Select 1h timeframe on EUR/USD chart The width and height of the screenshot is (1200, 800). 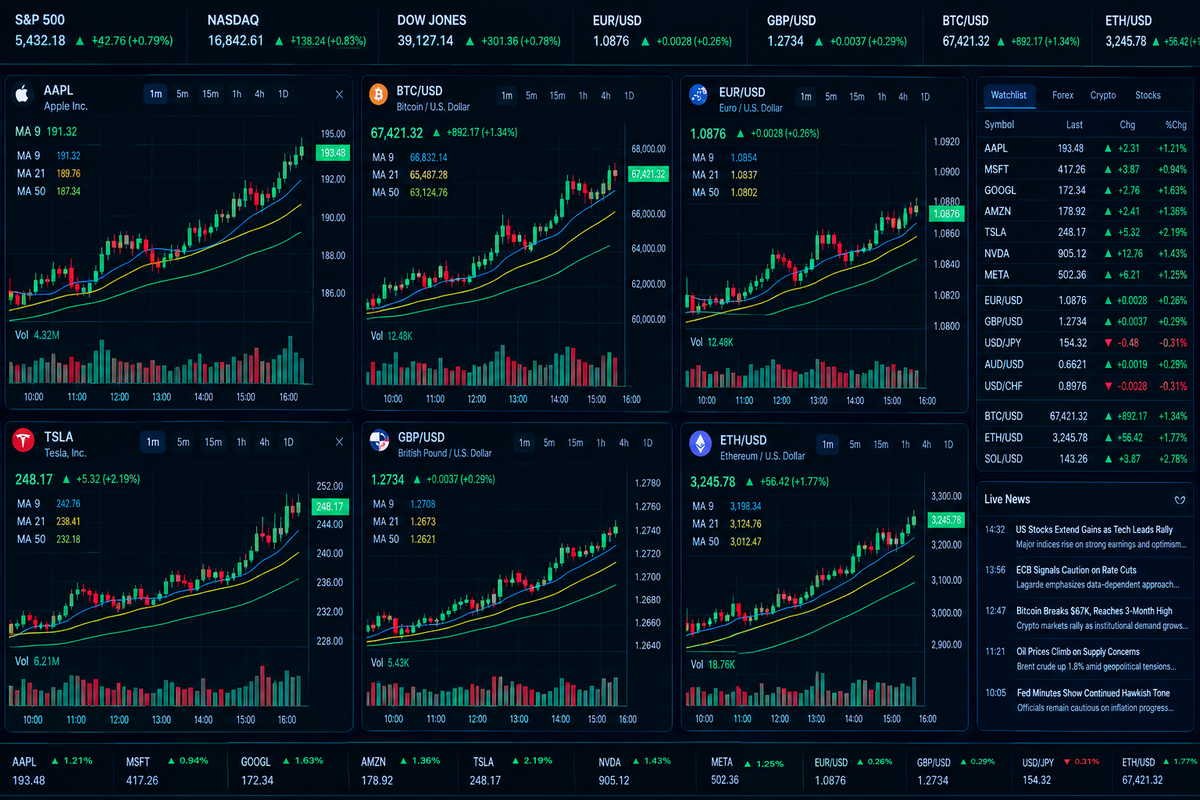pyautogui.click(x=882, y=96)
